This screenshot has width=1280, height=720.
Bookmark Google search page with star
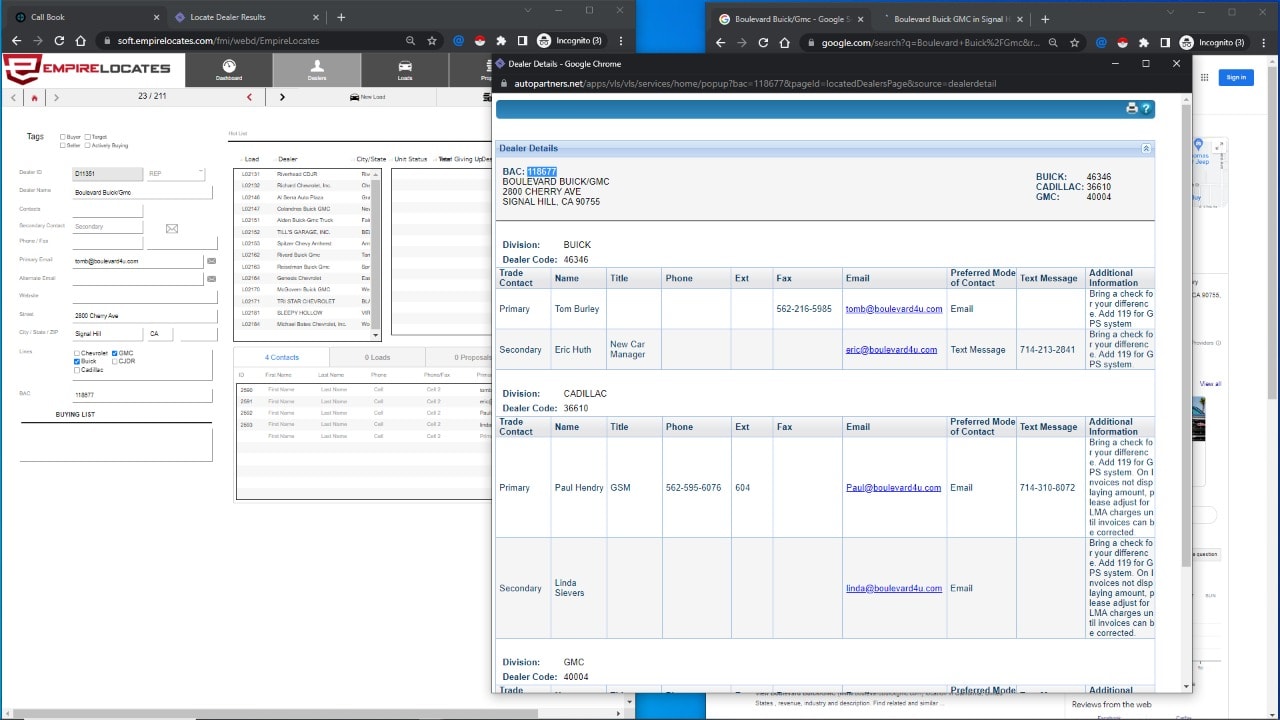click(x=1075, y=43)
